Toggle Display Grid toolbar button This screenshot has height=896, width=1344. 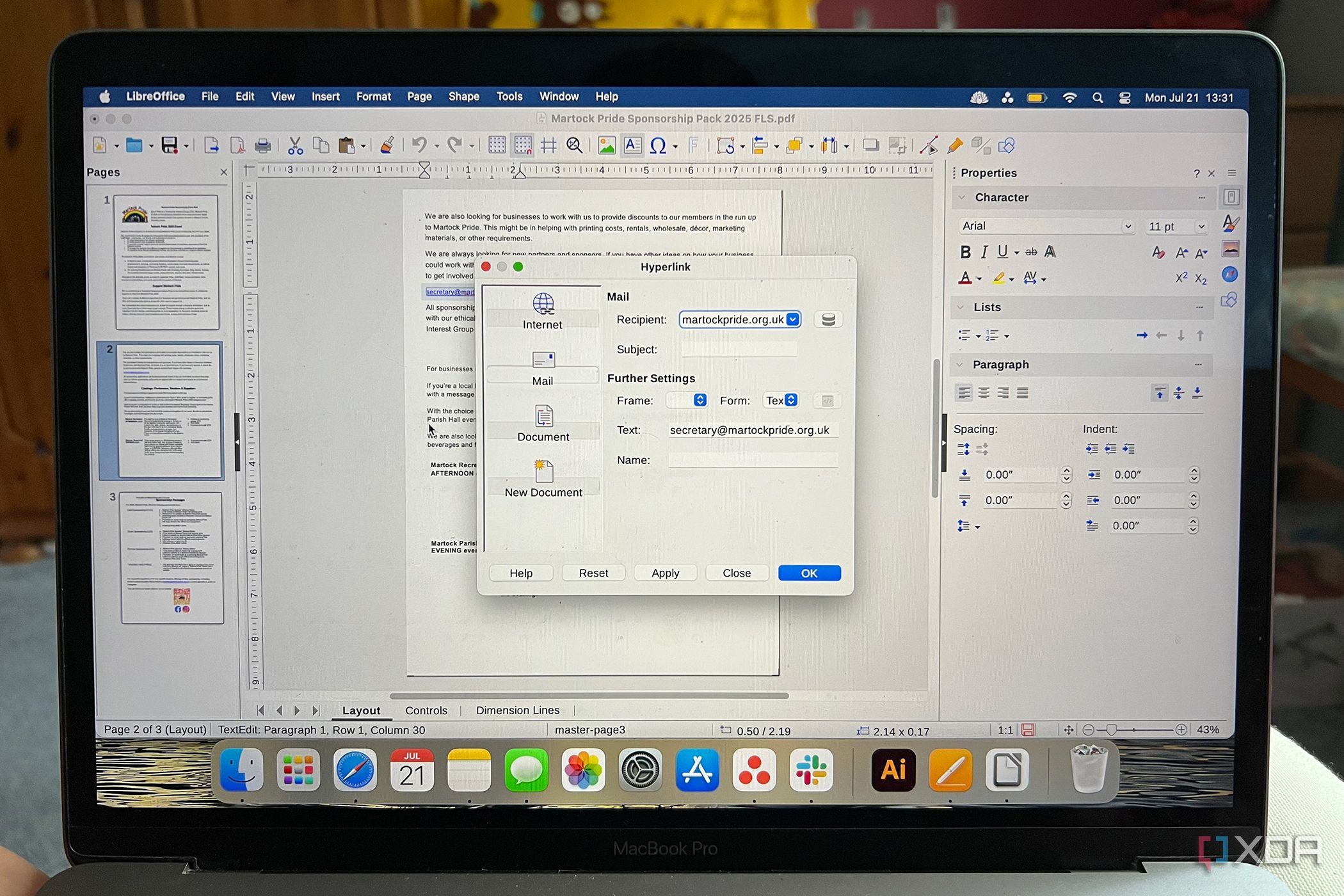pyautogui.click(x=497, y=146)
